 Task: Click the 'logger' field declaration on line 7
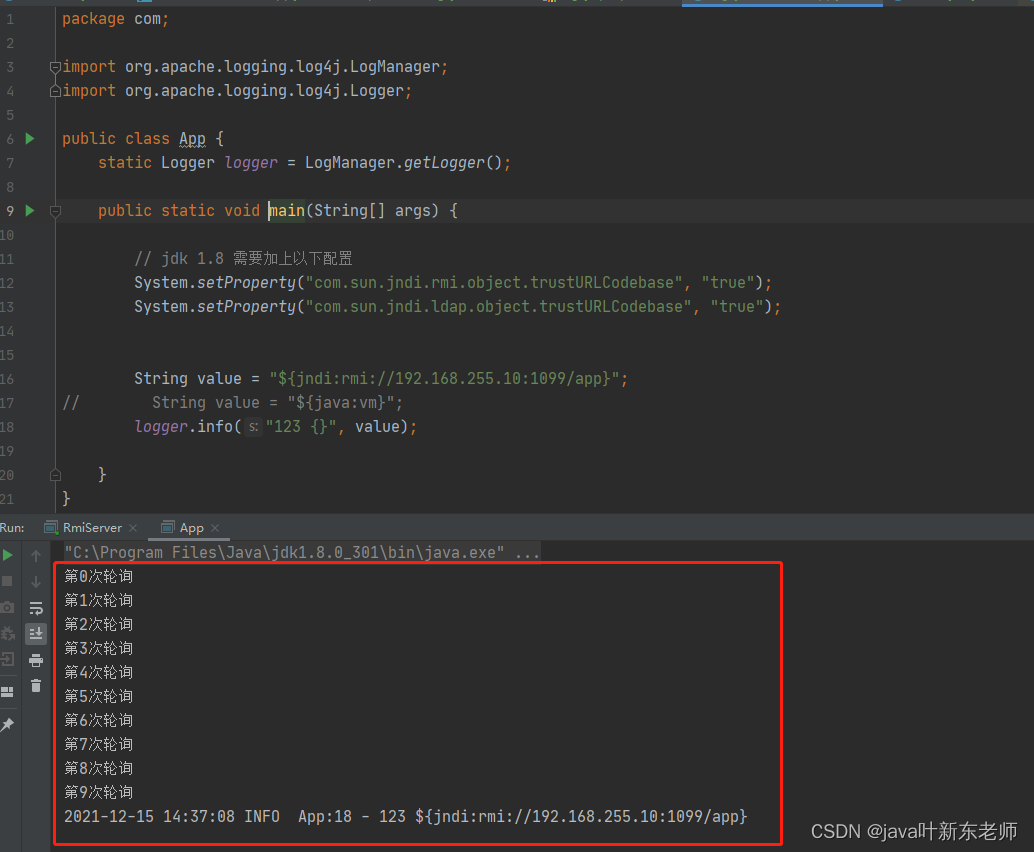point(251,163)
